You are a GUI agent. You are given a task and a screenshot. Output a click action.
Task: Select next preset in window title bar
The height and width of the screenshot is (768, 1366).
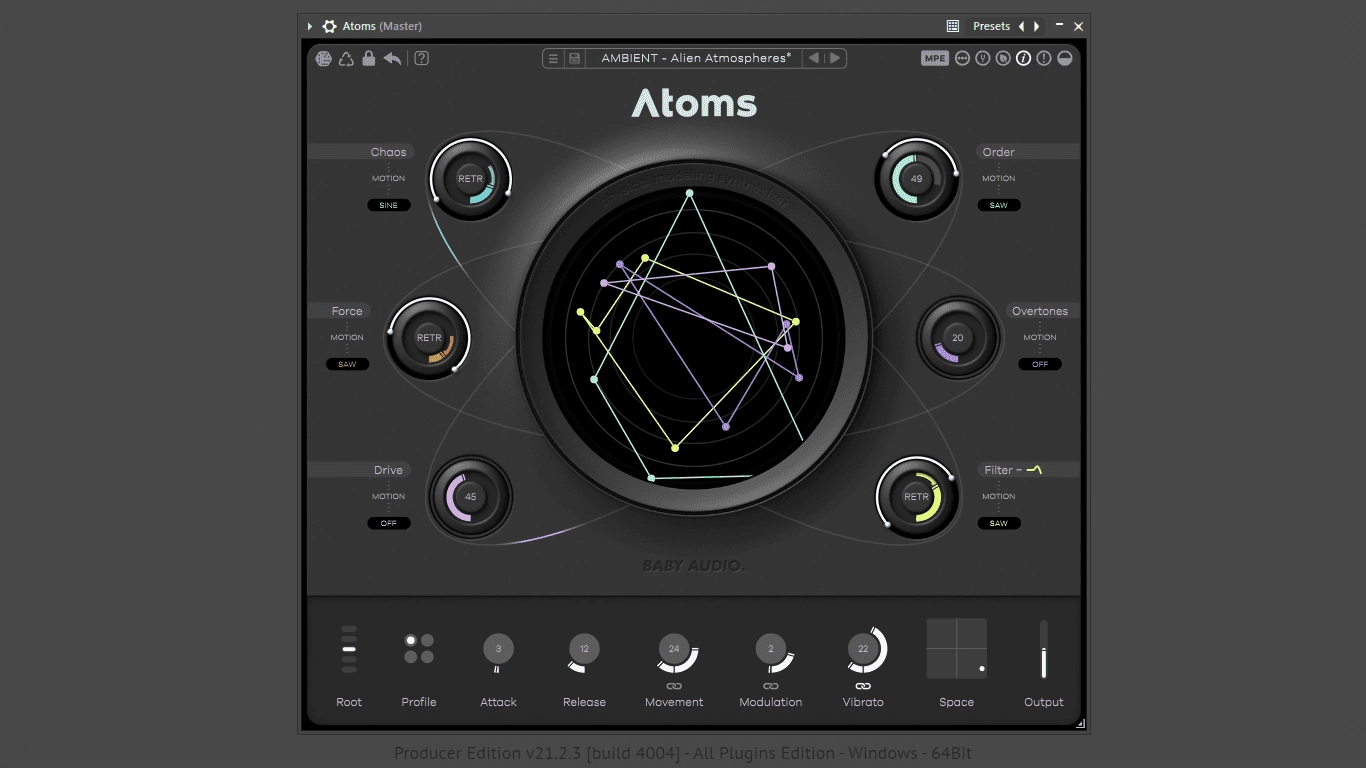[1037, 26]
